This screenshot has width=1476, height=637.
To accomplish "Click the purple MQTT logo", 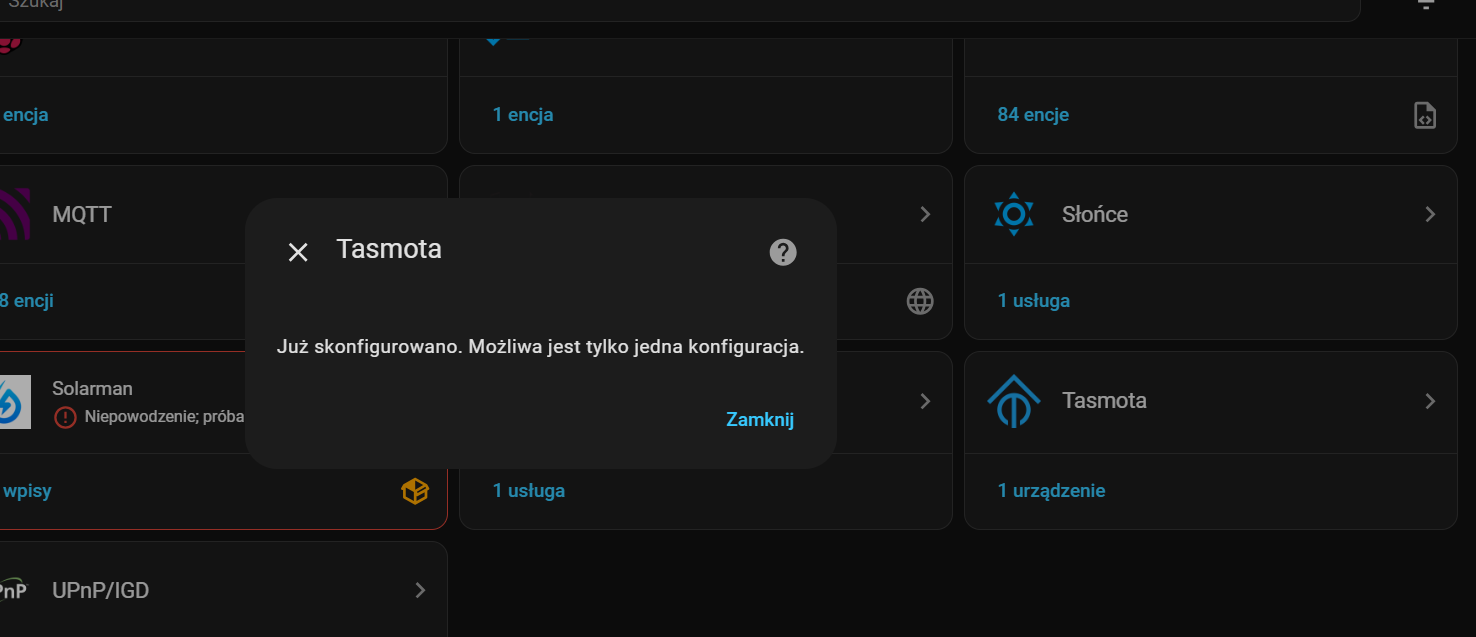I will coord(14,214).
